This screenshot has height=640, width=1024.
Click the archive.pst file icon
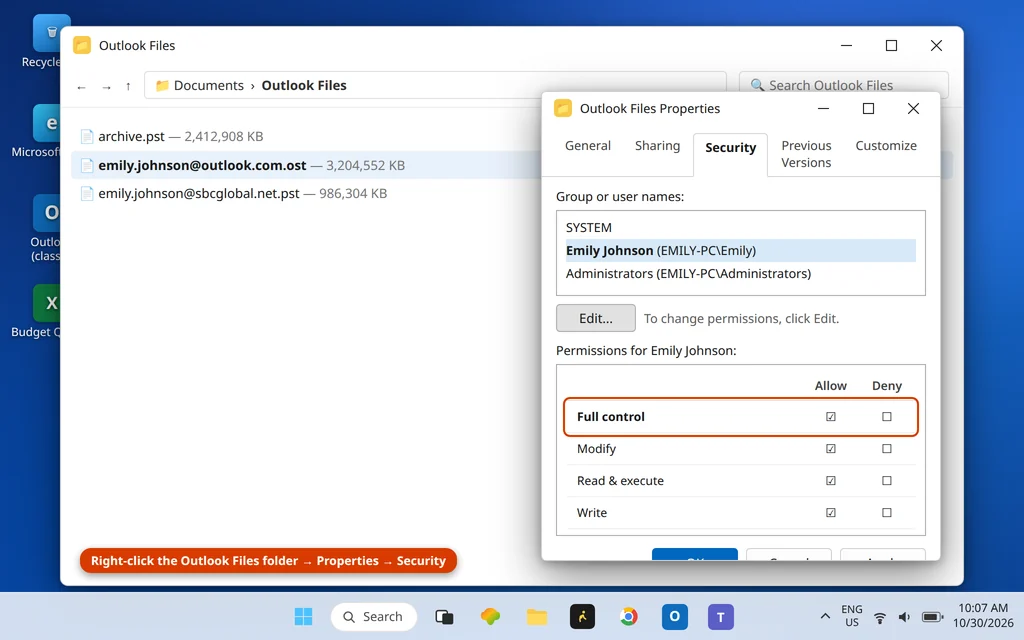coord(87,136)
